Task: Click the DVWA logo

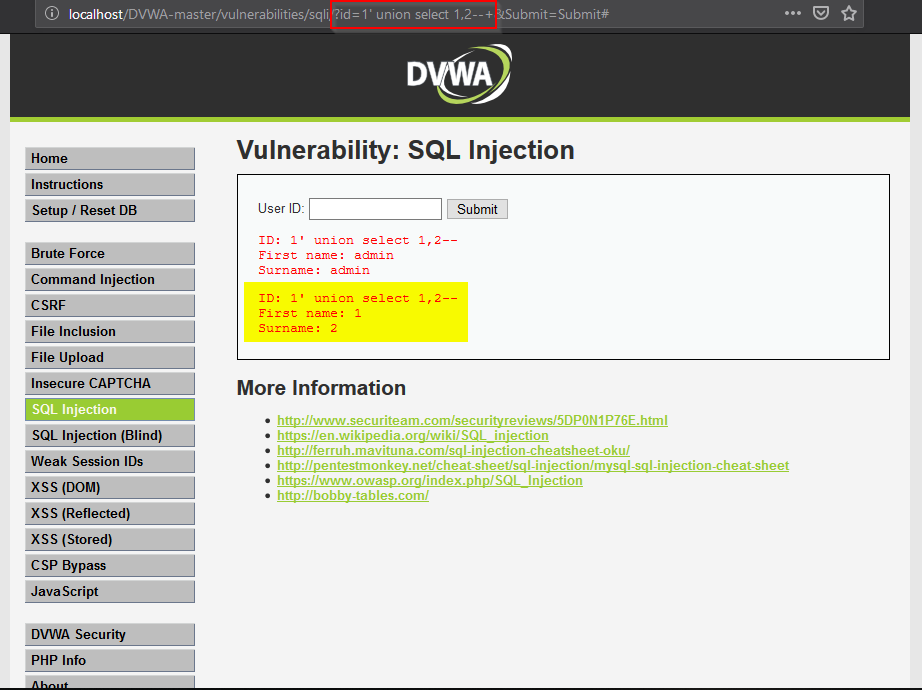Action: (x=459, y=74)
